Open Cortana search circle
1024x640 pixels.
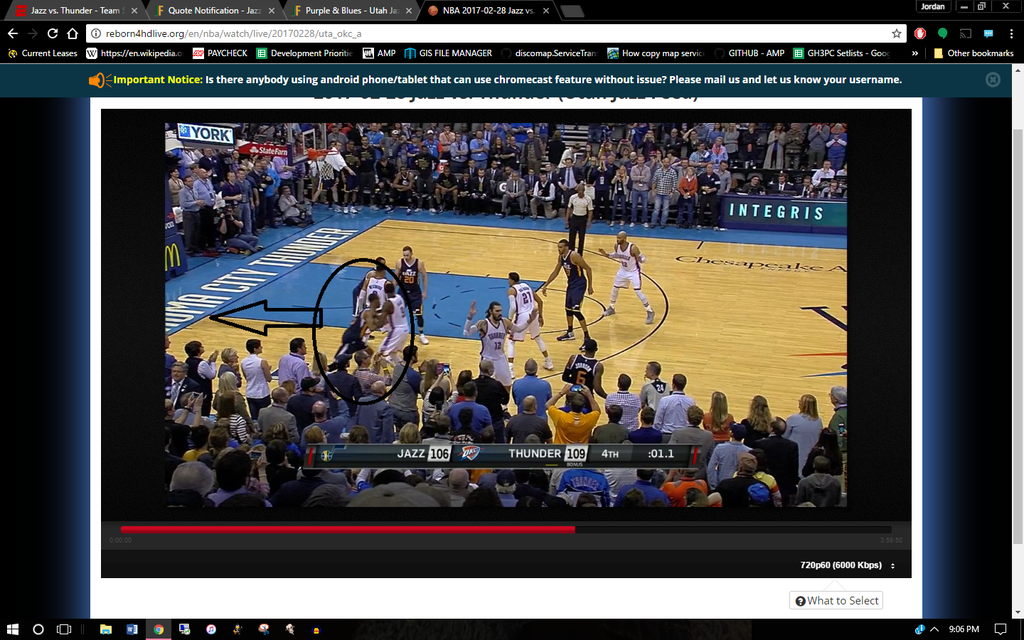pyautogui.click(x=38, y=630)
